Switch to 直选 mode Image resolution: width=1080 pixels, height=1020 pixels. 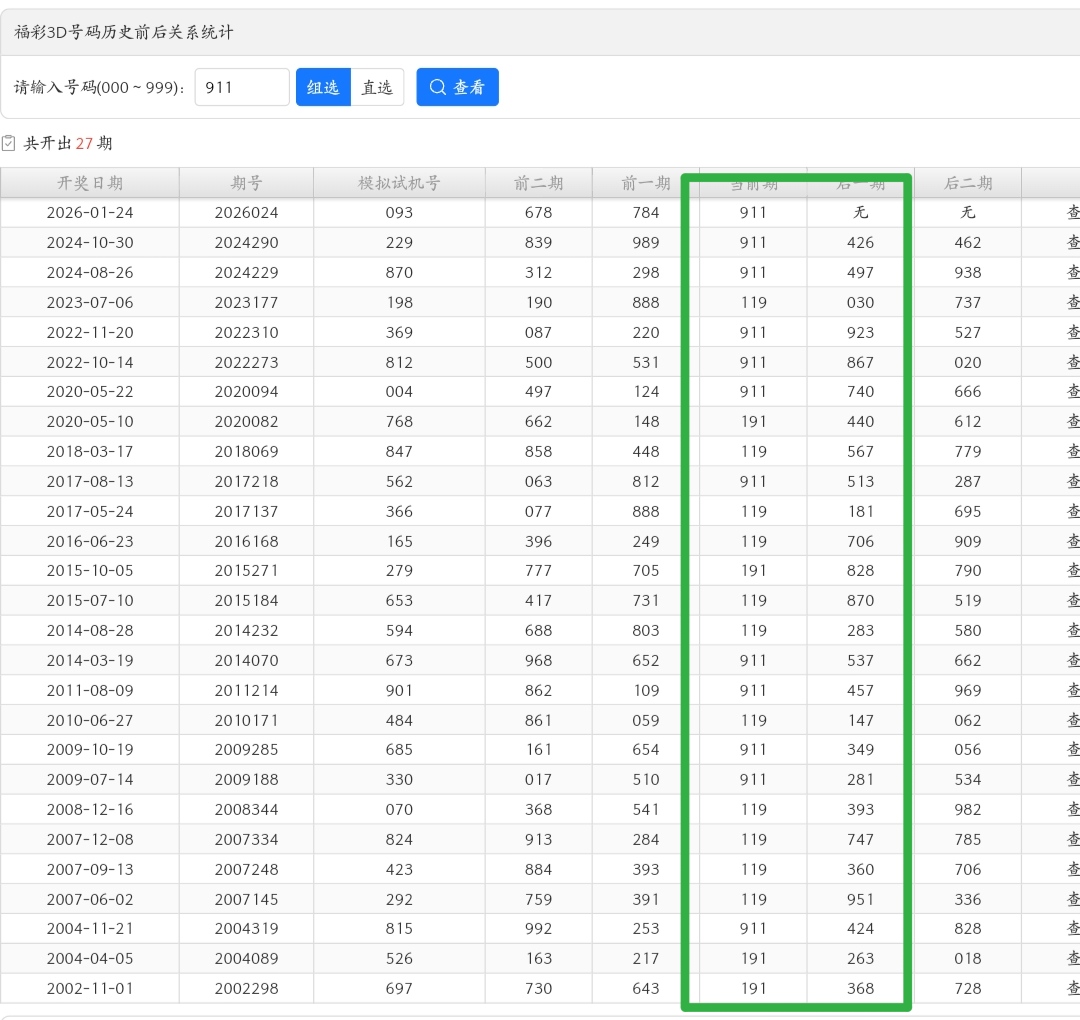point(377,87)
